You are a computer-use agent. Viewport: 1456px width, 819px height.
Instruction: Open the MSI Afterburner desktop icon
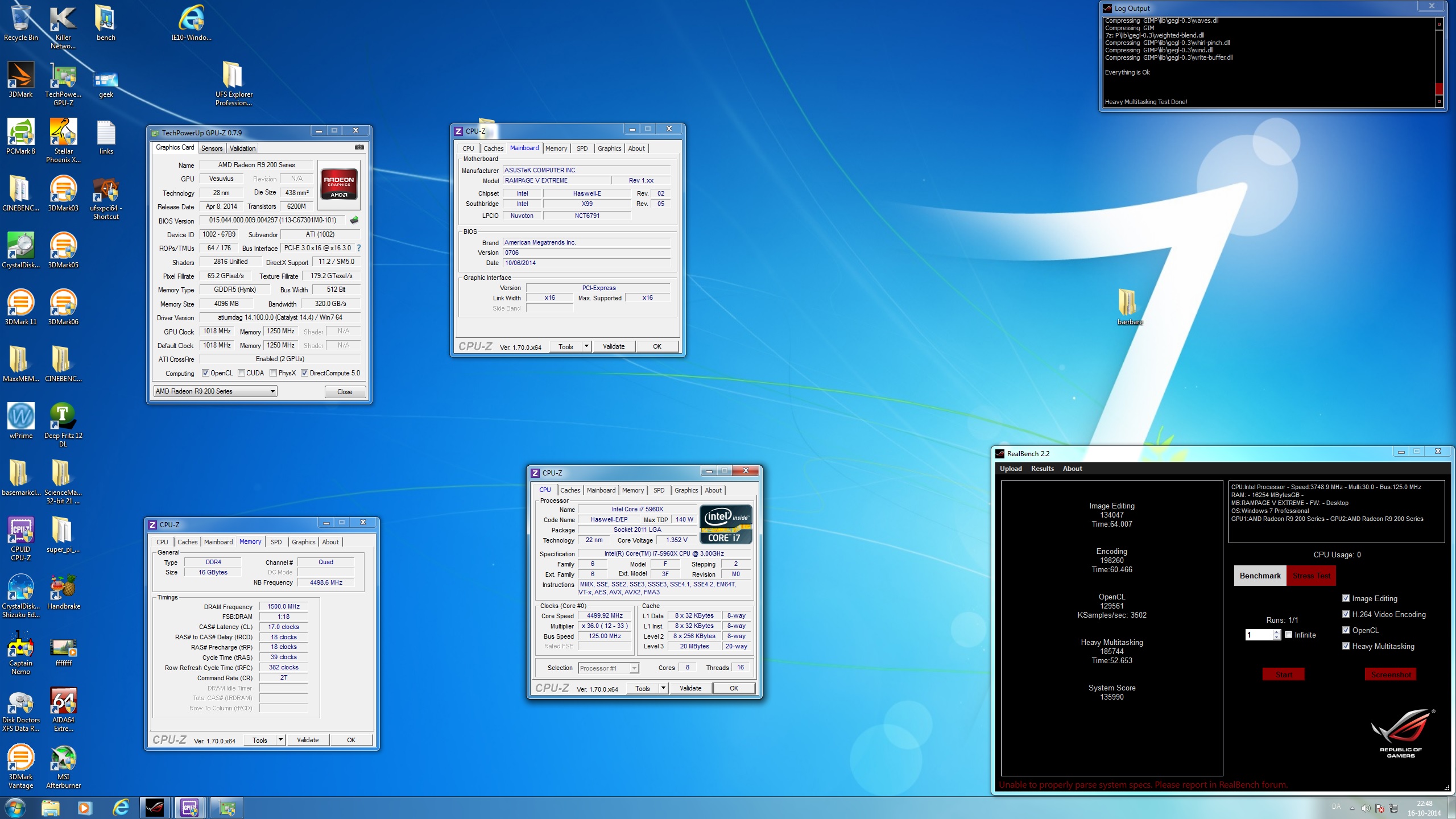pyautogui.click(x=63, y=766)
